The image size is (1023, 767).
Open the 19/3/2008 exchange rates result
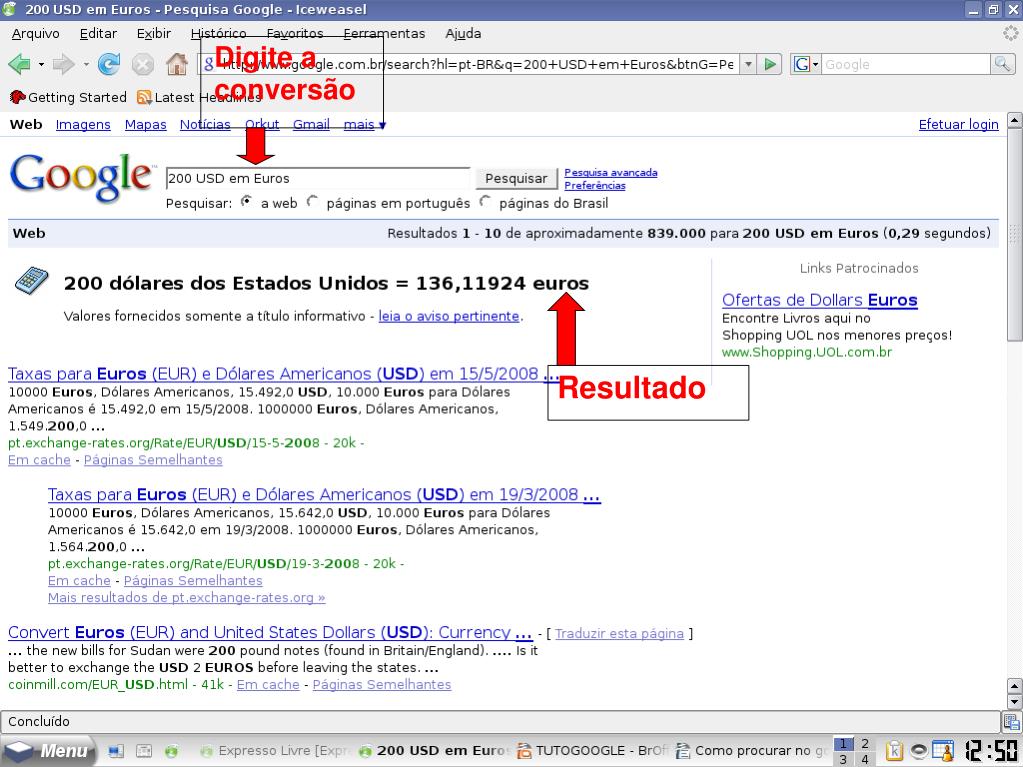(x=324, y=495)
